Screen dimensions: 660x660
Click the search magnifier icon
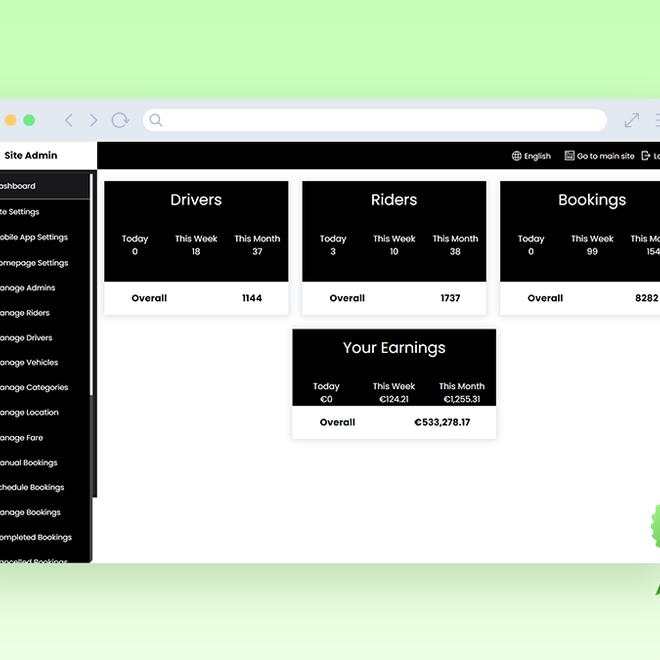156,120
